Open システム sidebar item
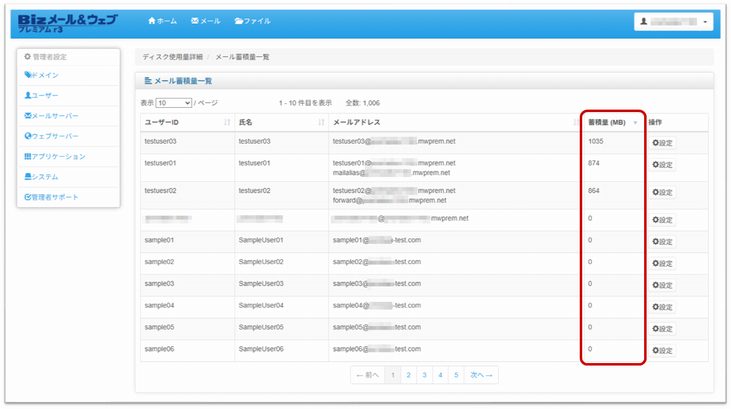The width and height of the screenshot is (731, 409). 42,177
